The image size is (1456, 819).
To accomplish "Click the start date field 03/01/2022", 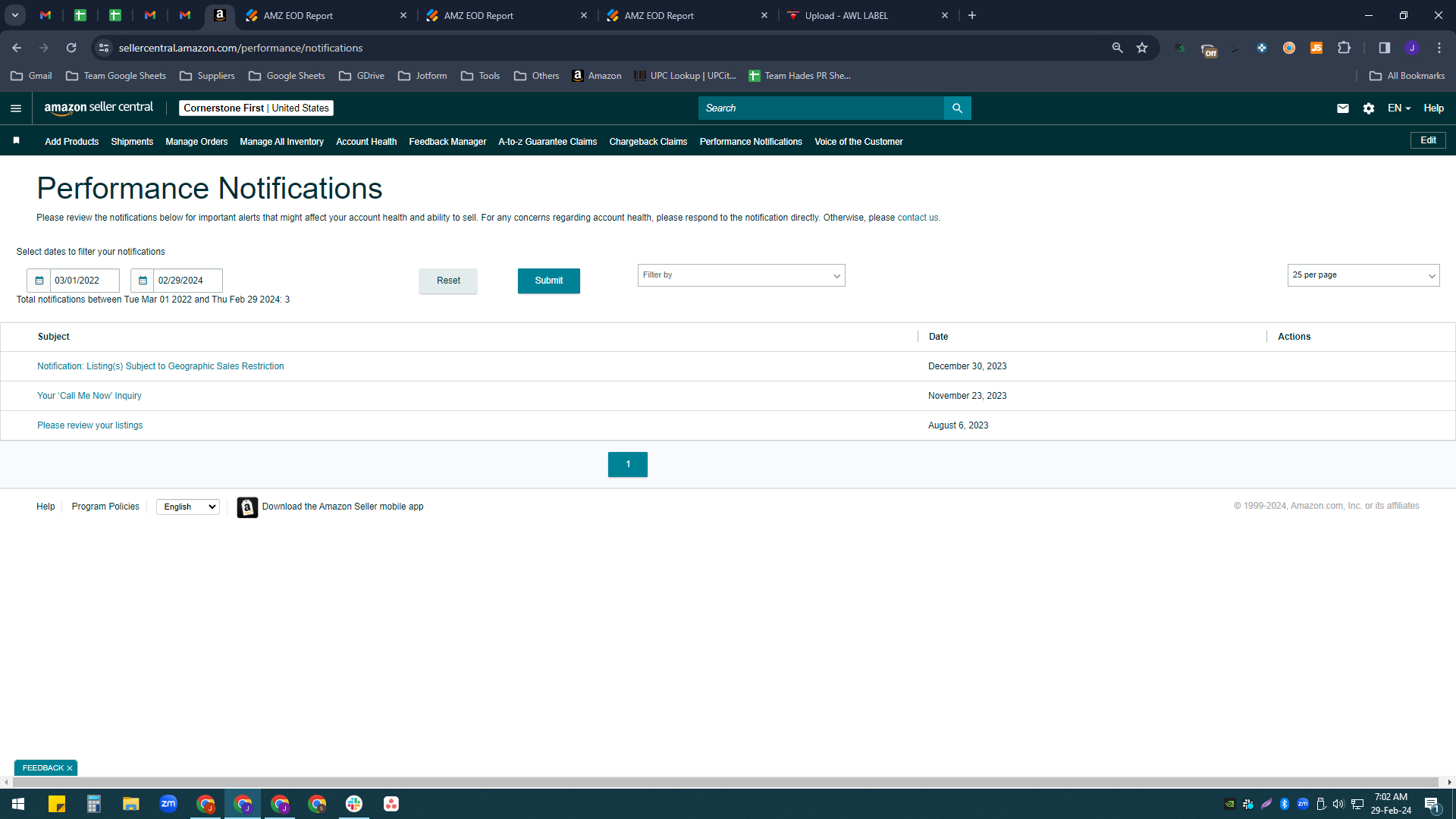I will (x=84, y=281).
